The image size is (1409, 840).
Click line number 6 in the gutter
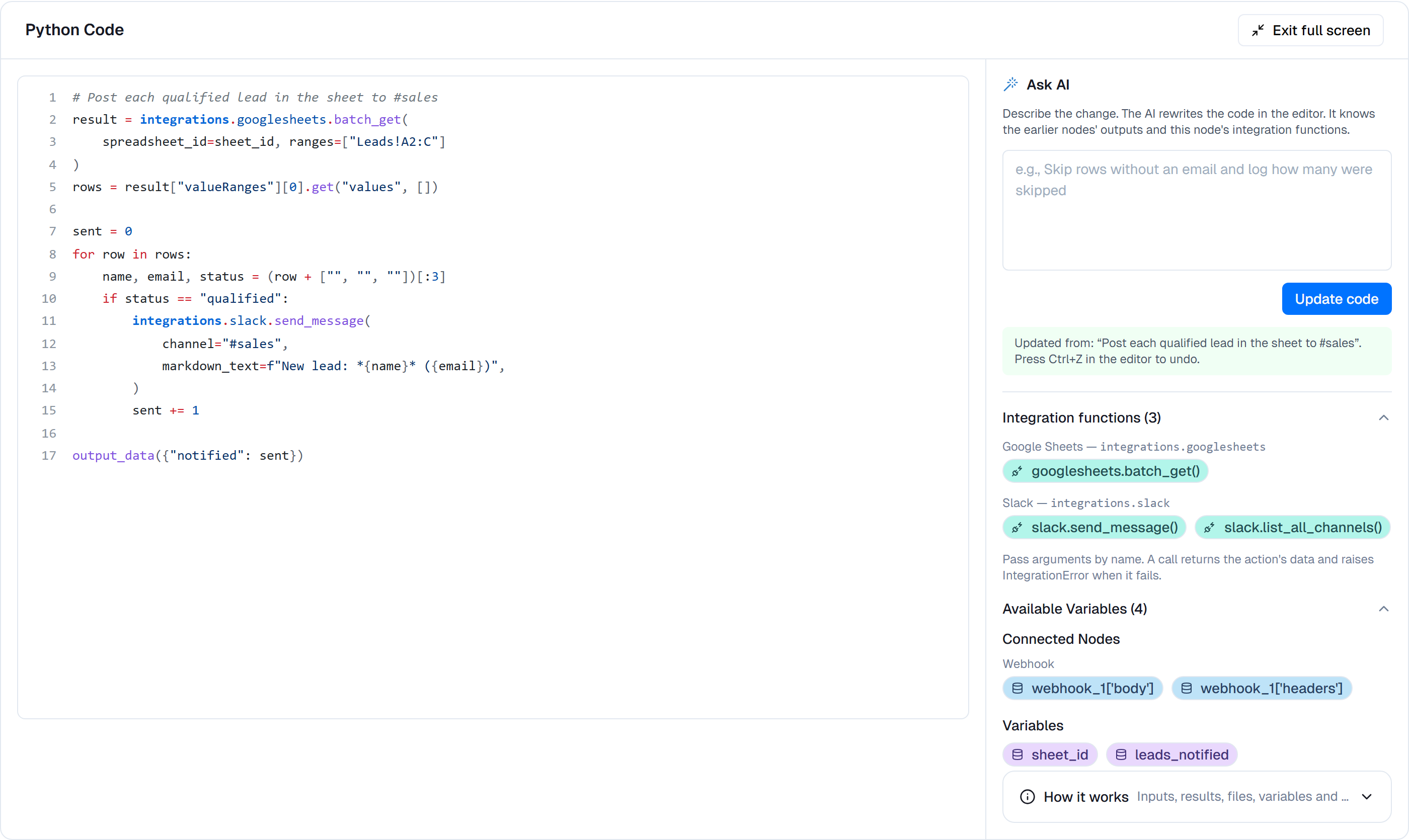point(52,209)
